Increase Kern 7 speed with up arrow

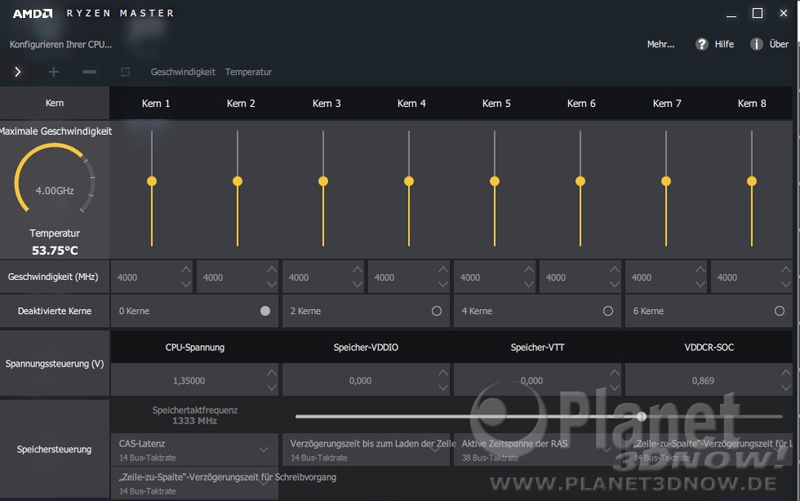701,269
